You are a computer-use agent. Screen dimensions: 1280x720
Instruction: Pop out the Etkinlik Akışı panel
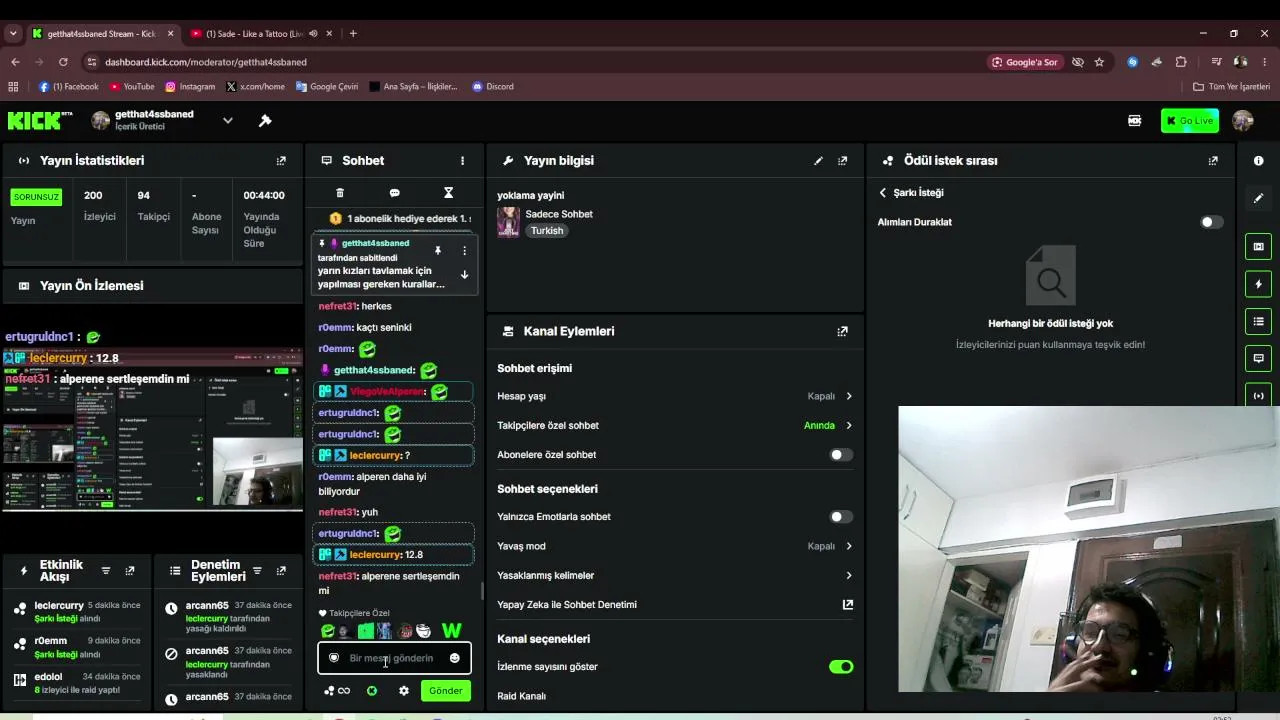click(x=129, y=571)
